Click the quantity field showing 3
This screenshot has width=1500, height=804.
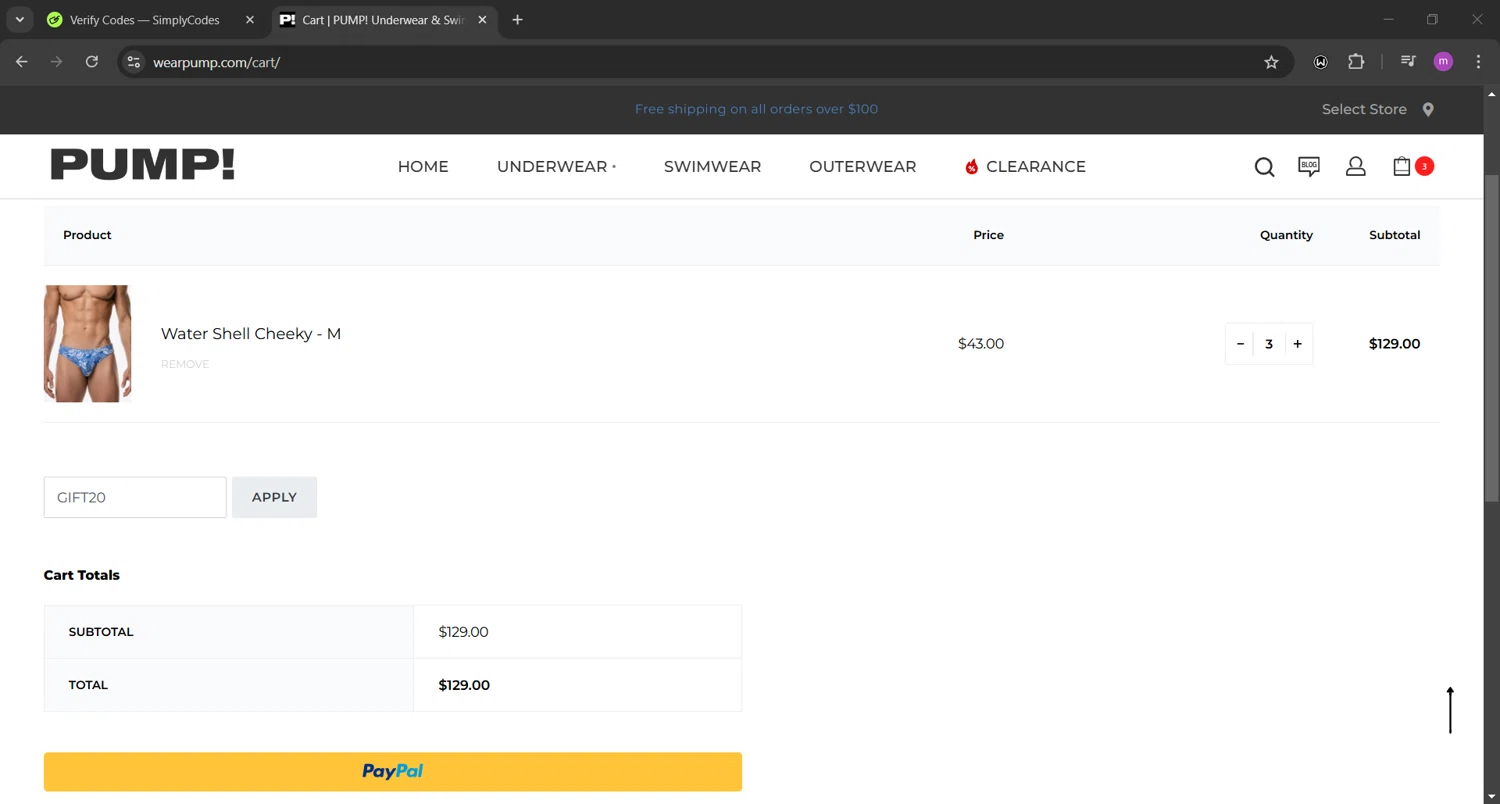click(1269, 344)
